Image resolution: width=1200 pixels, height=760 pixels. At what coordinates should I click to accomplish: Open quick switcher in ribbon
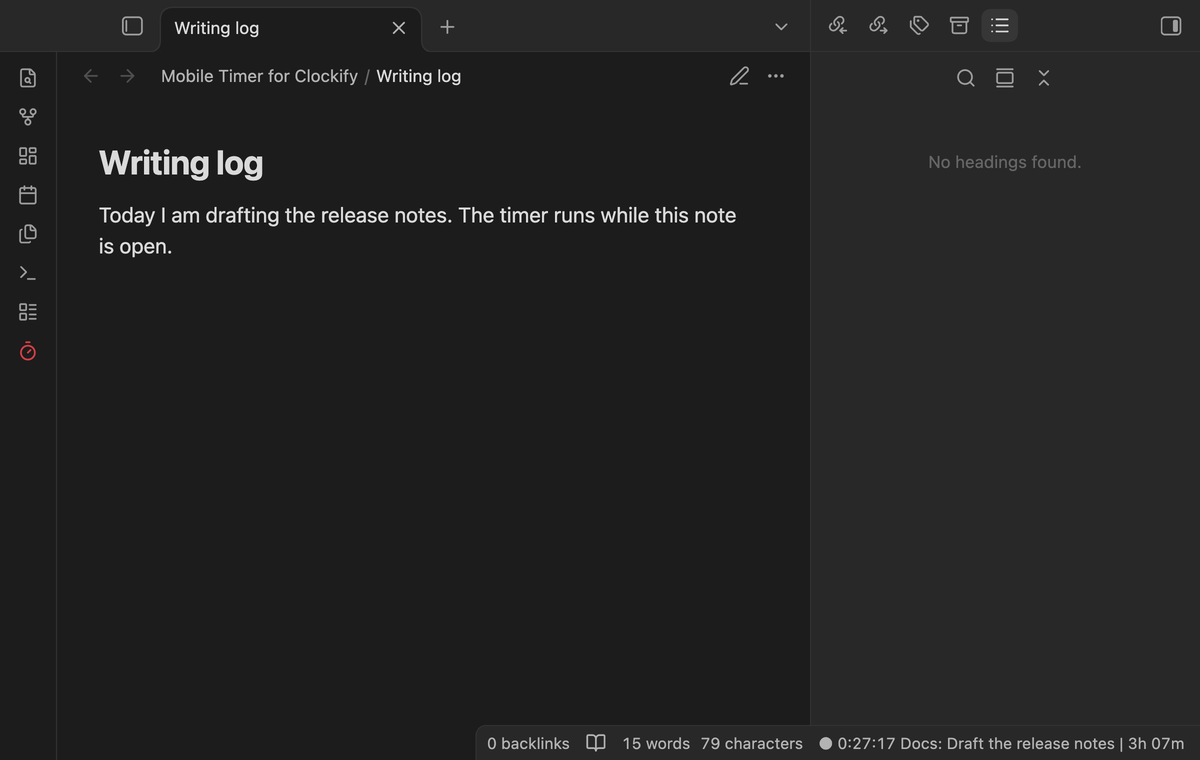tap(28, 77)
